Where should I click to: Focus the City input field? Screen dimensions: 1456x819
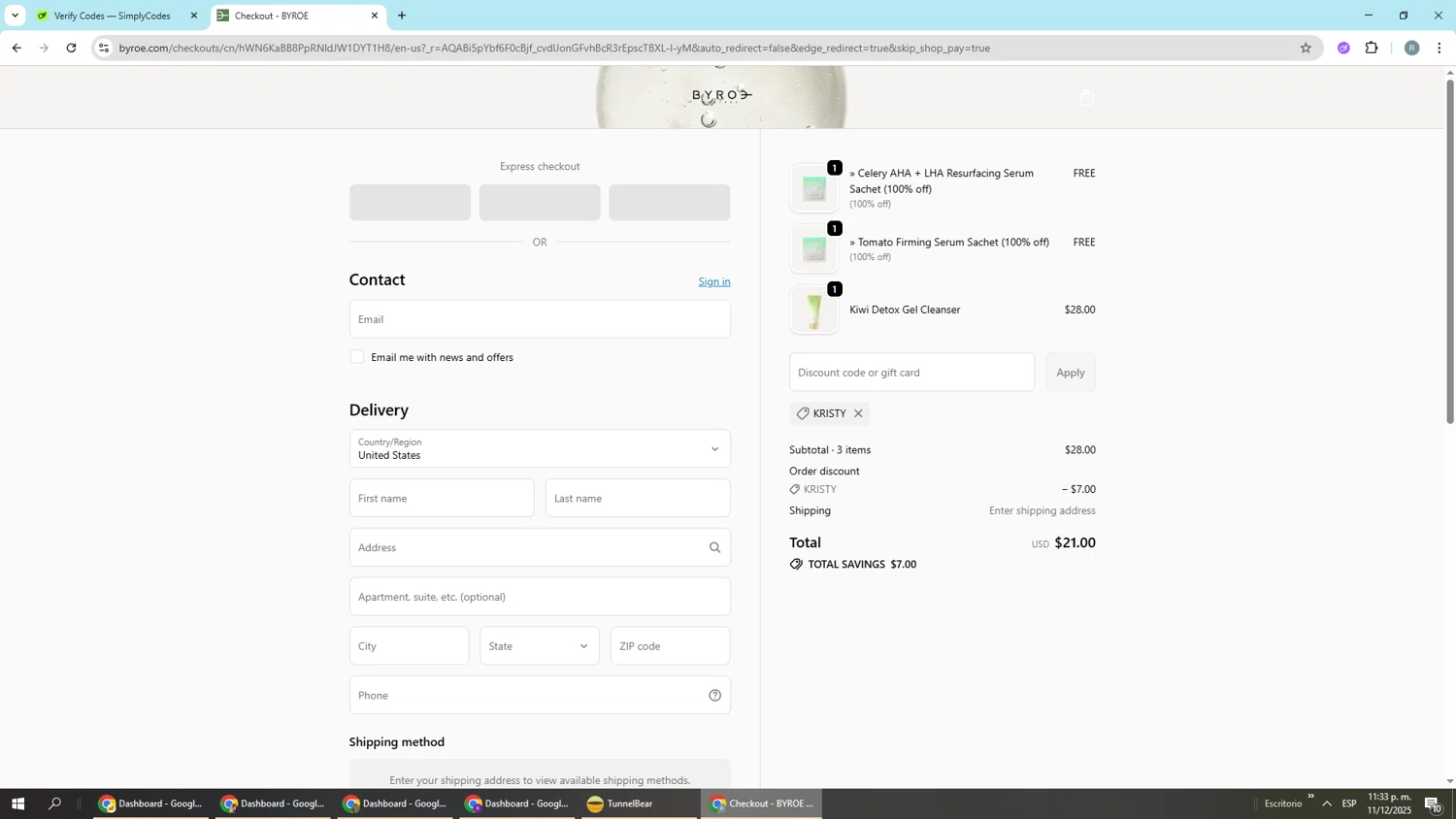coord(410,646)
